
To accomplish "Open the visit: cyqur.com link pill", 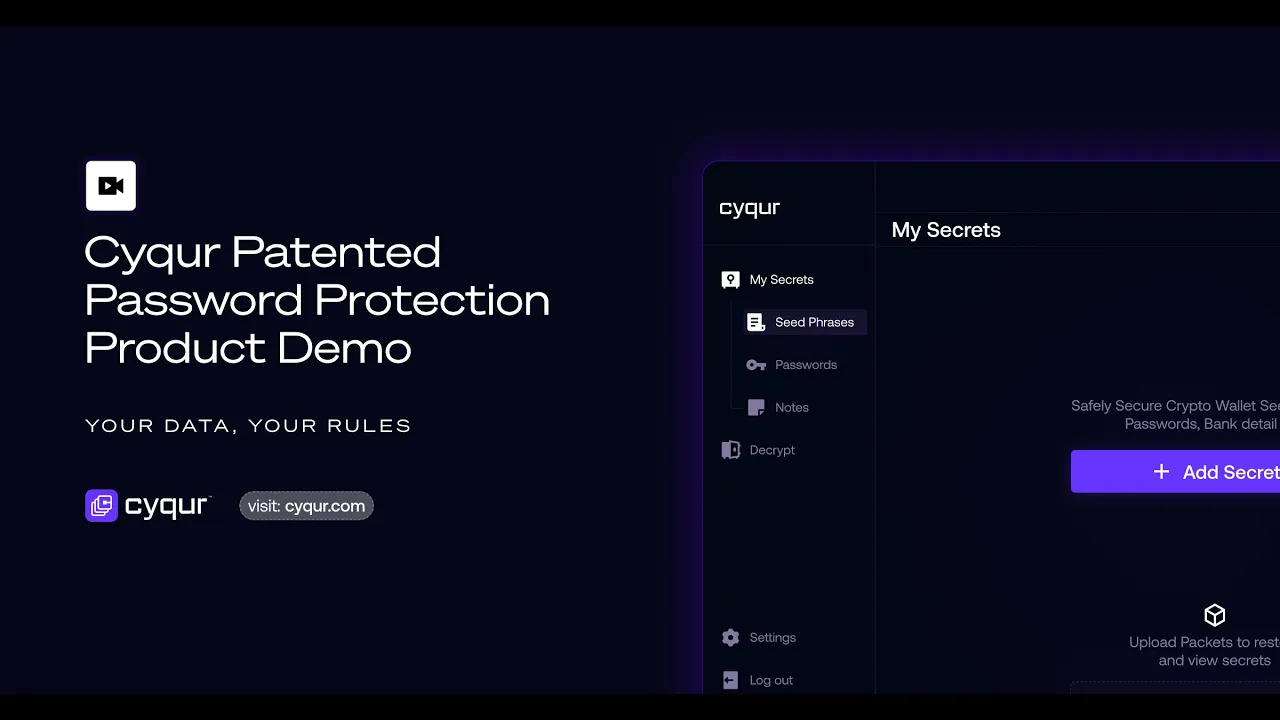I will [x=306, y=506].
